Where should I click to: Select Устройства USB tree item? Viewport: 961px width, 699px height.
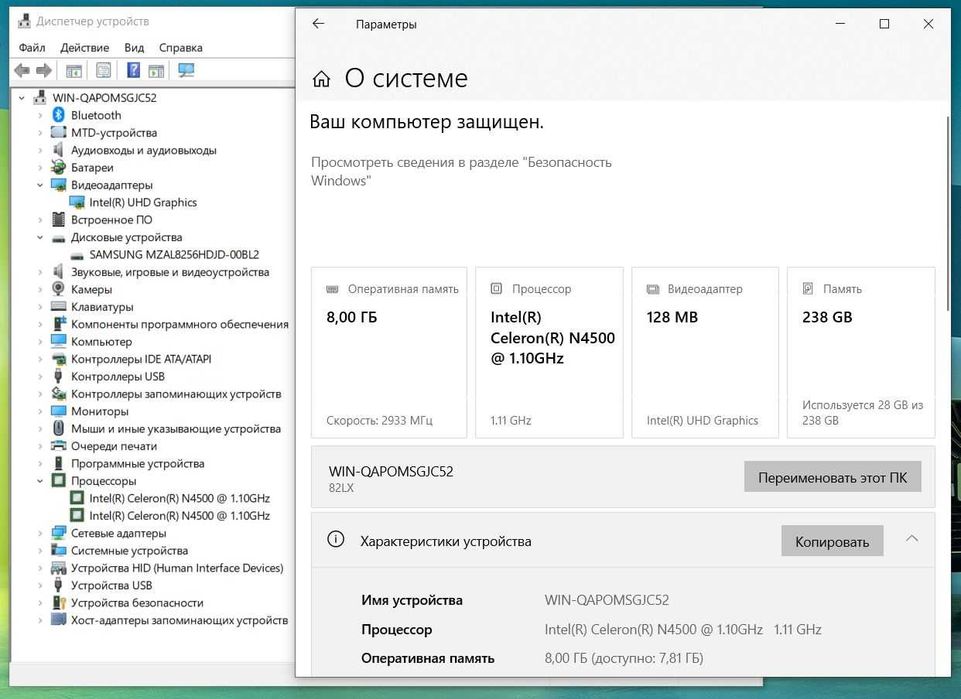tap(112, 585)
